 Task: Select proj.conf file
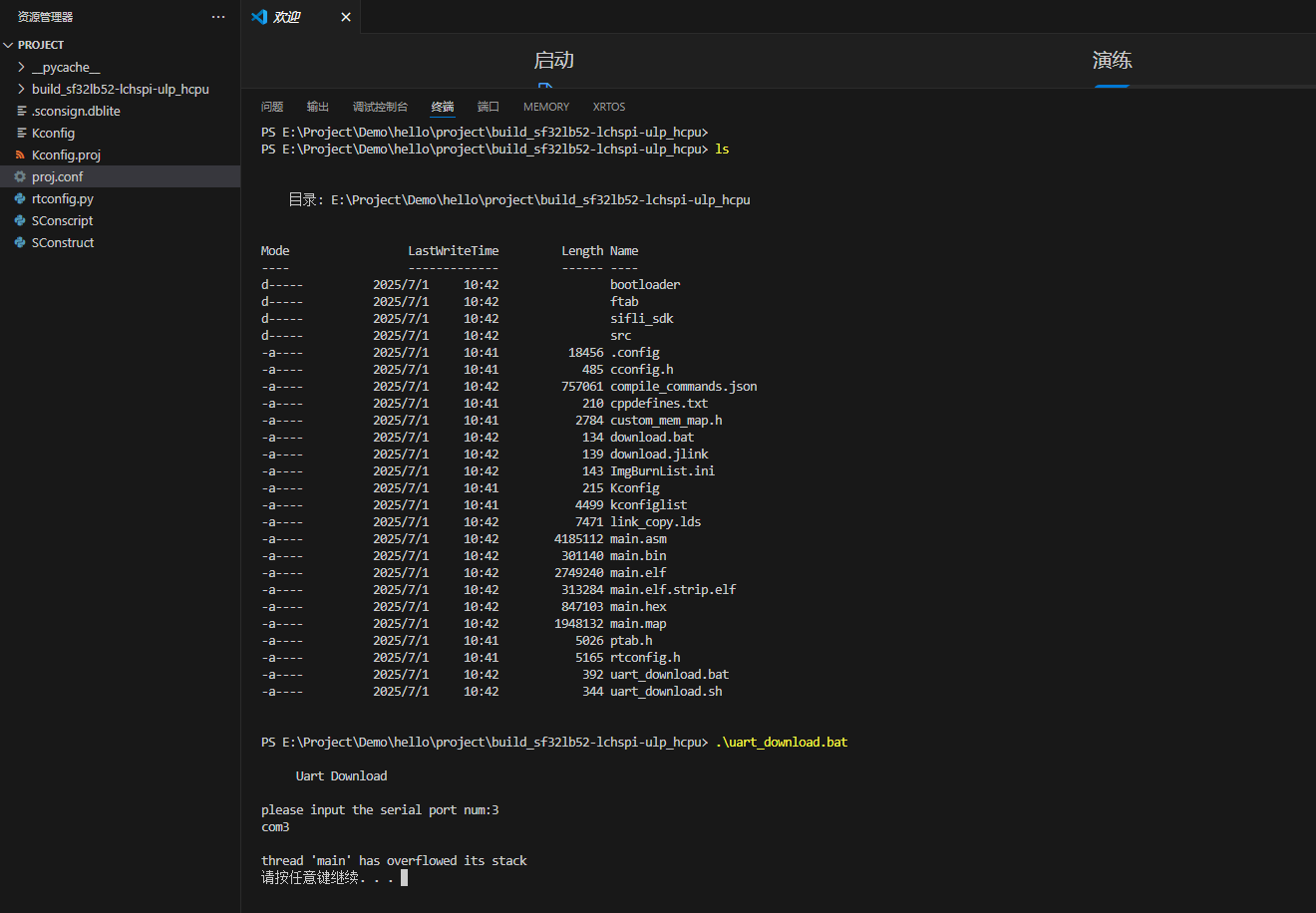point(120,176)
